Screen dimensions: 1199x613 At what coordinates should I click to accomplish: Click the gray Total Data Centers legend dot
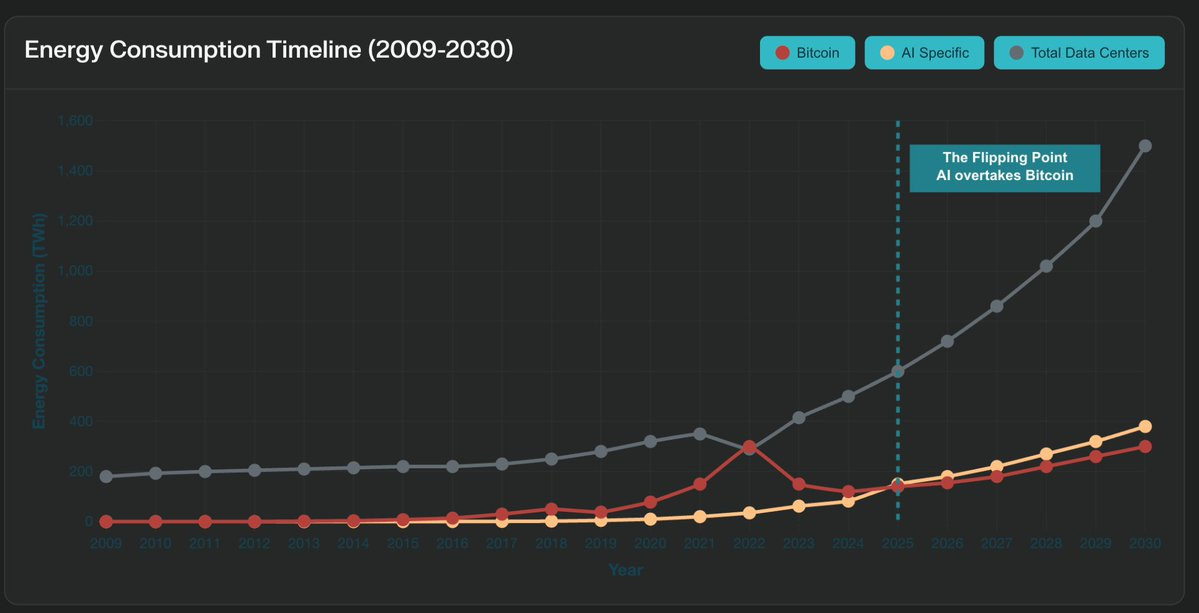[x=1016, y=53]
